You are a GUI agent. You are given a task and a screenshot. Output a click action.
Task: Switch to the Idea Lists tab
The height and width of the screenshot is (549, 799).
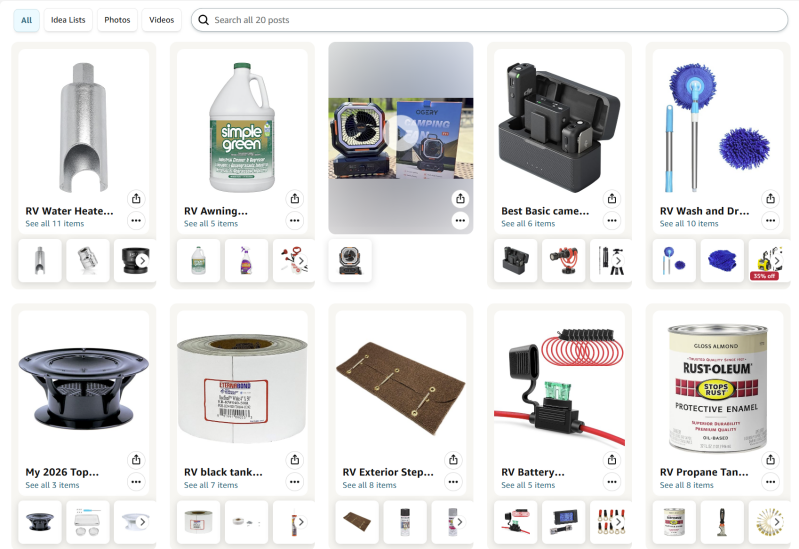click(x=68, y=20)
